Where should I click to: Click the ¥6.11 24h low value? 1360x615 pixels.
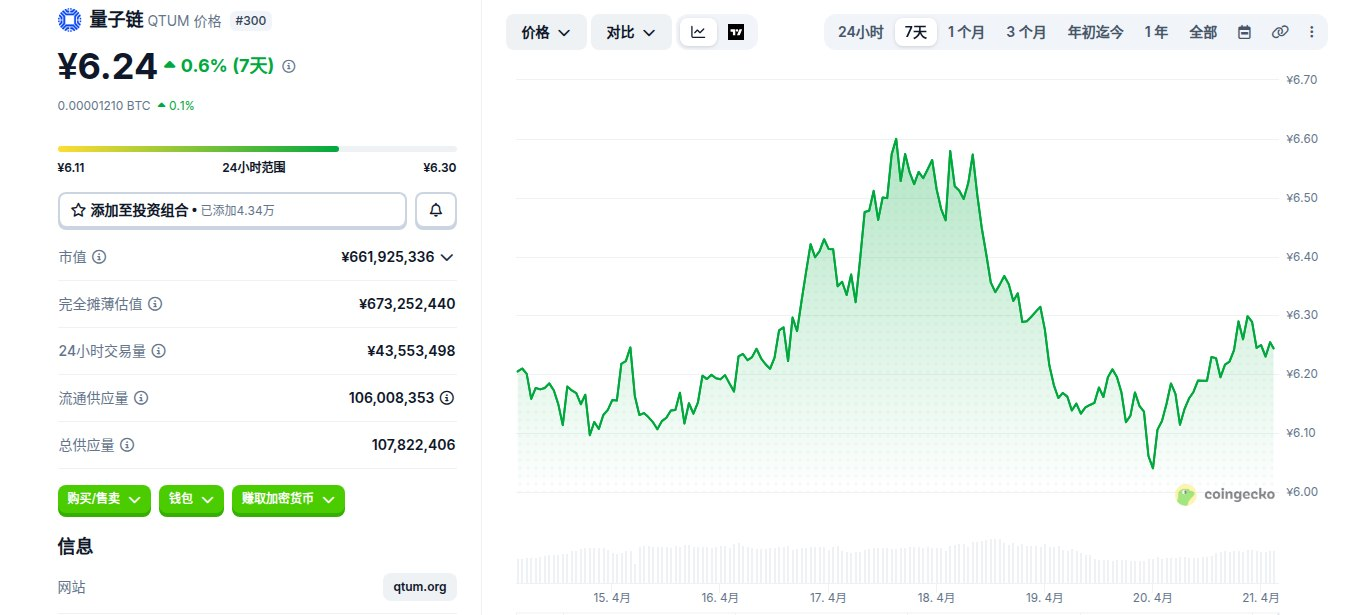click(x=72, y=168)
